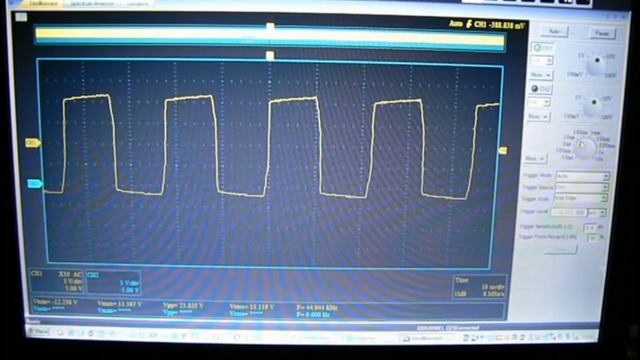Screen dimensions: 640x360
Task: Click the horizontal position handle above the grid
Action: (x=269, y=56)
